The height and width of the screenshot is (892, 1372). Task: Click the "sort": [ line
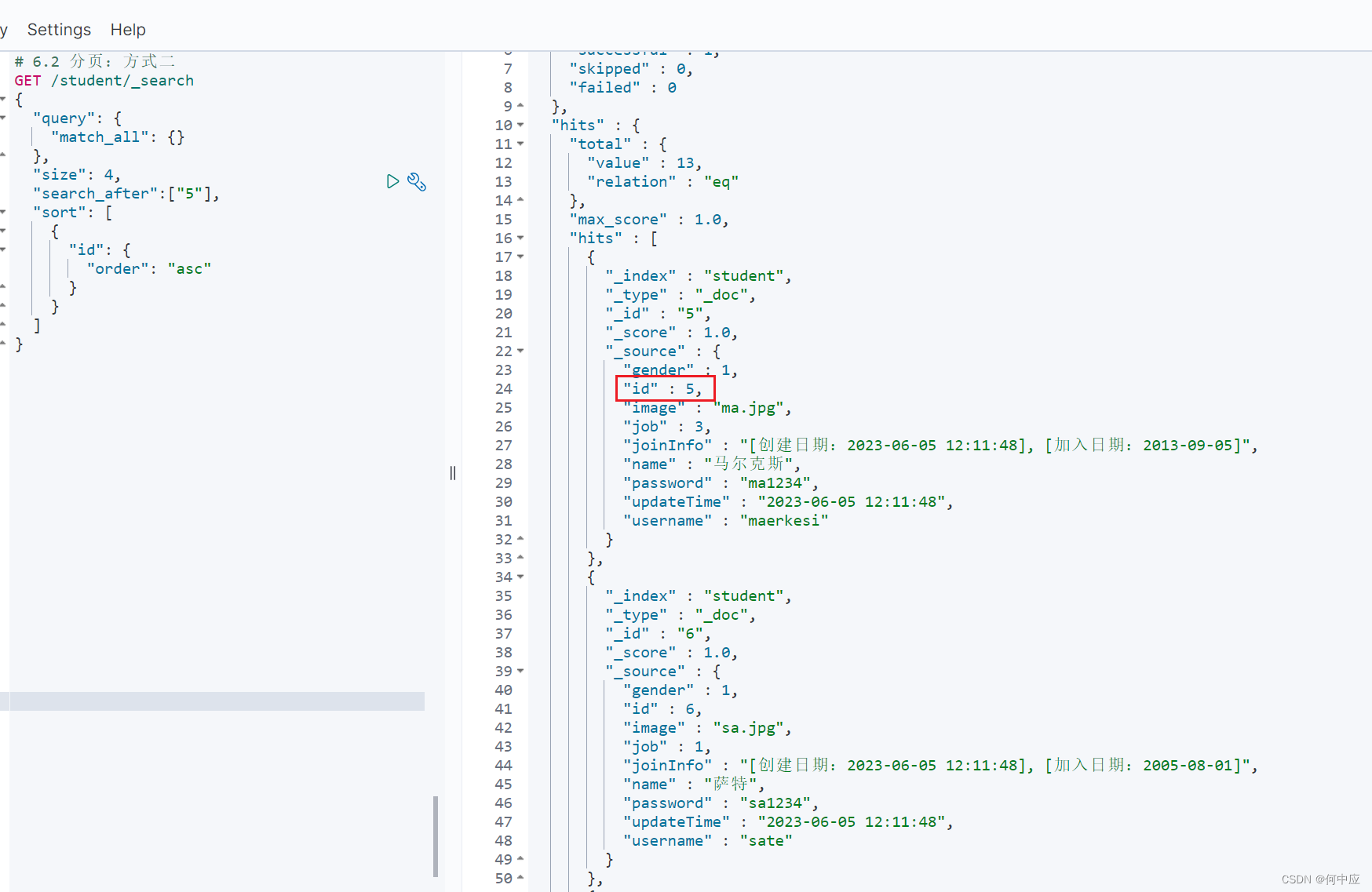(x=72, y=213)
